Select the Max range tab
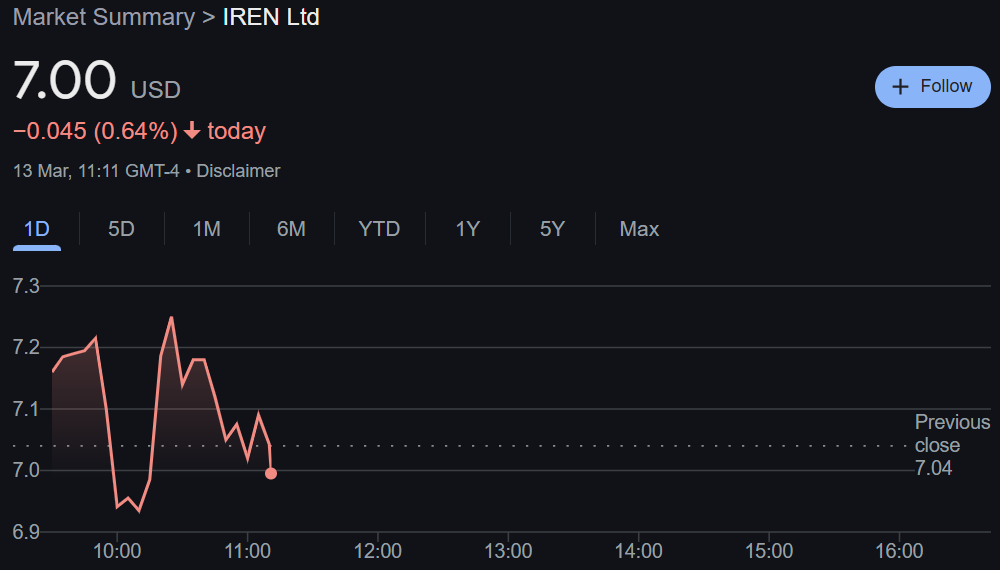Image resolution: width=1000 pixels, height=570 pixels. pos(639,229)
